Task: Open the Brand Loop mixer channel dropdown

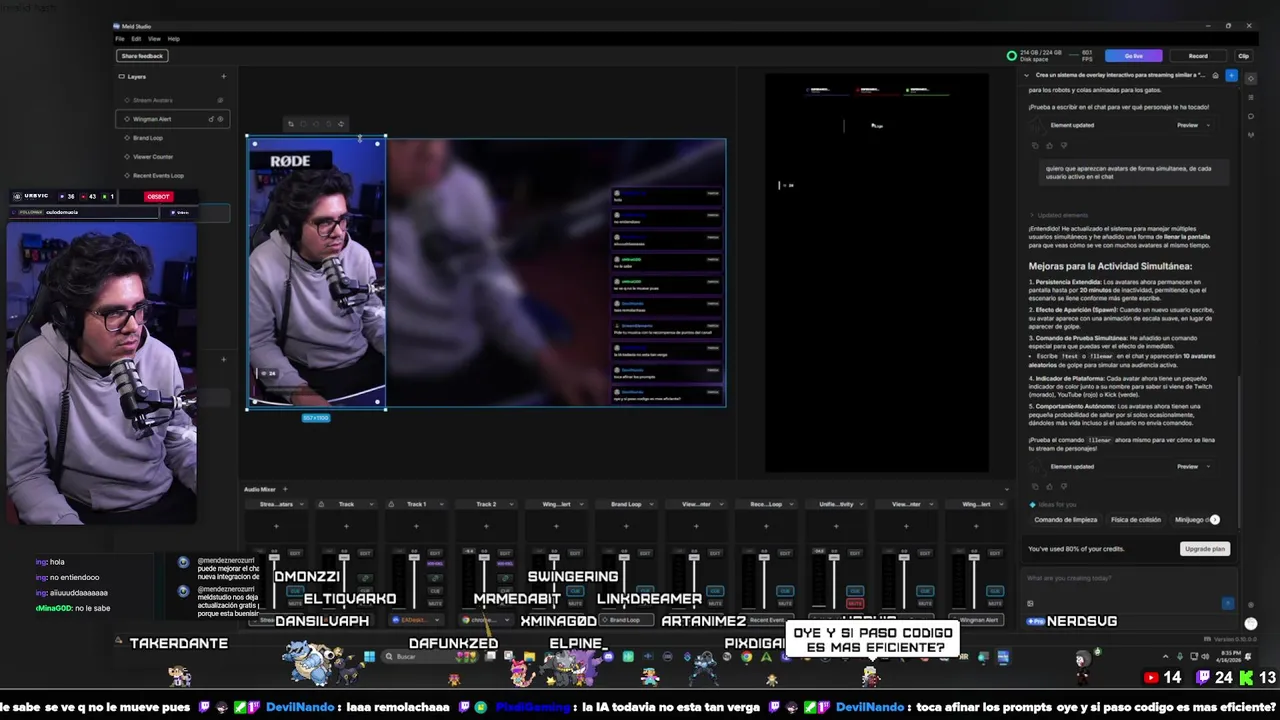Action: (651, 504)
